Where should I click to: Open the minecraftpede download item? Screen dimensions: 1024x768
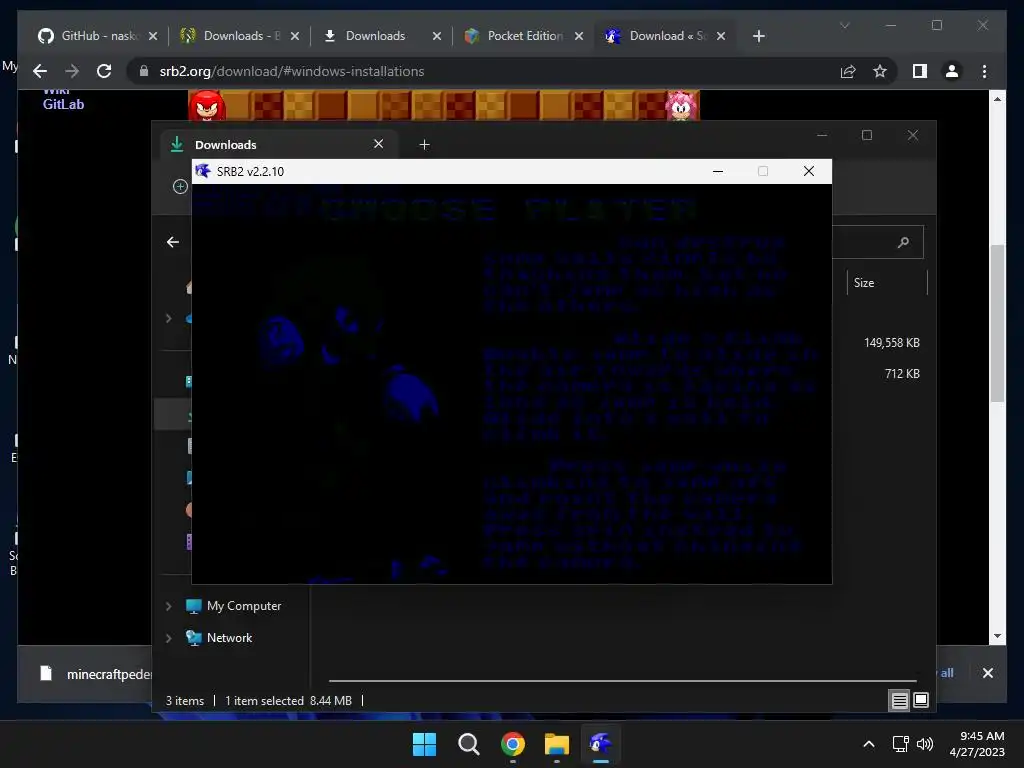[x=95, y=674]
